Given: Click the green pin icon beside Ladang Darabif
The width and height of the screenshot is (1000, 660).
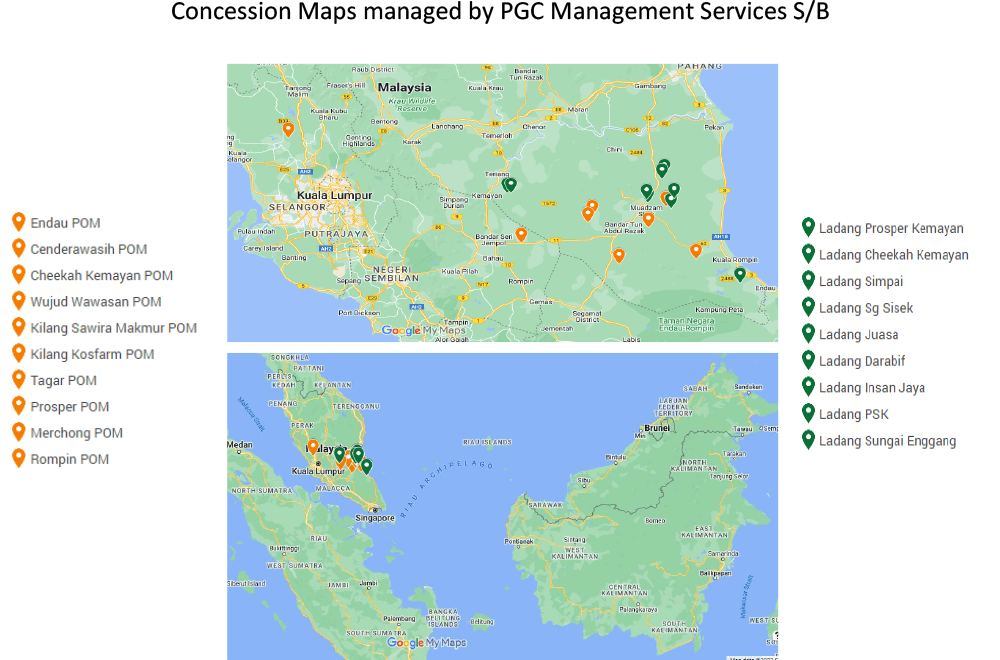Looking at the screenshot, I should click(x=808, y=360).
